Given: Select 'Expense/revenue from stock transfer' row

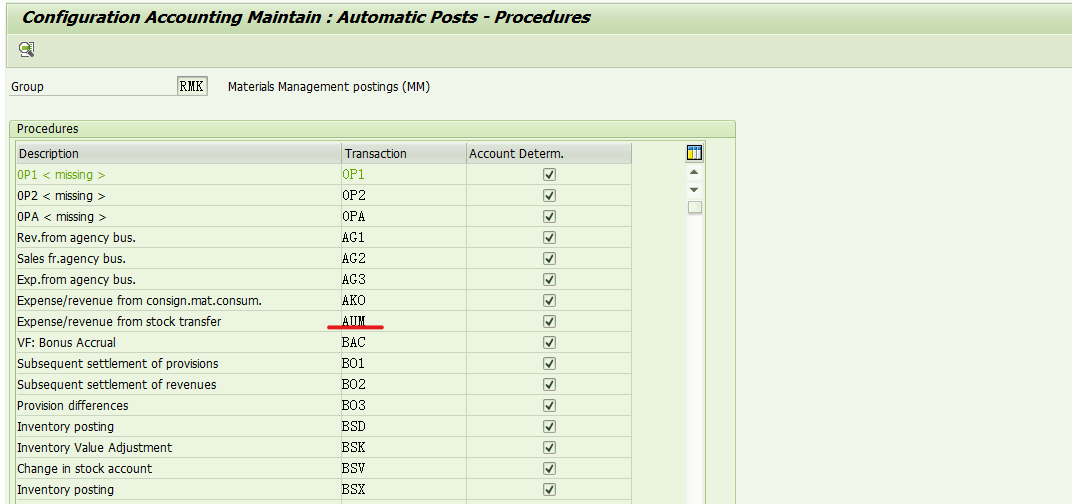Looking at the screenshot, I should click(x=178, y=321).
